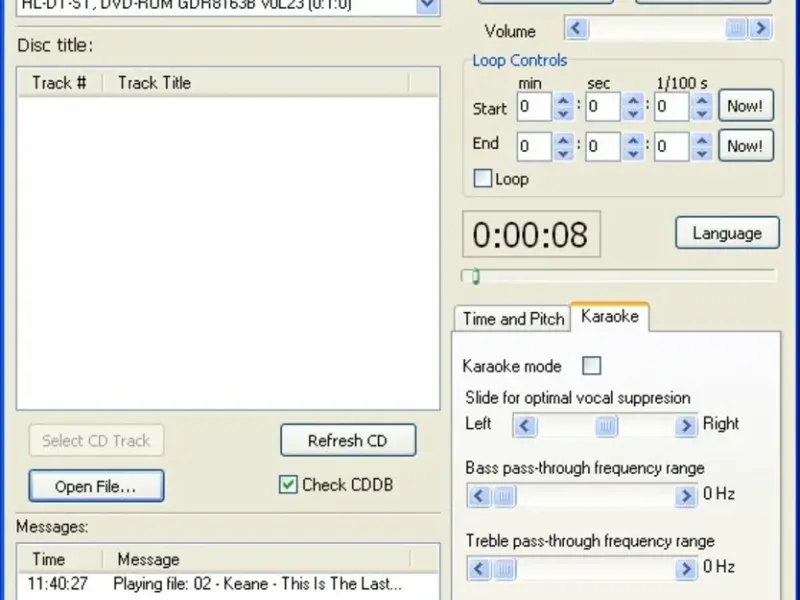Image resolution: width=800 pixels, height=600 pixels.
Task: Click vocal suppression slider left arrow
Action: 526,425
